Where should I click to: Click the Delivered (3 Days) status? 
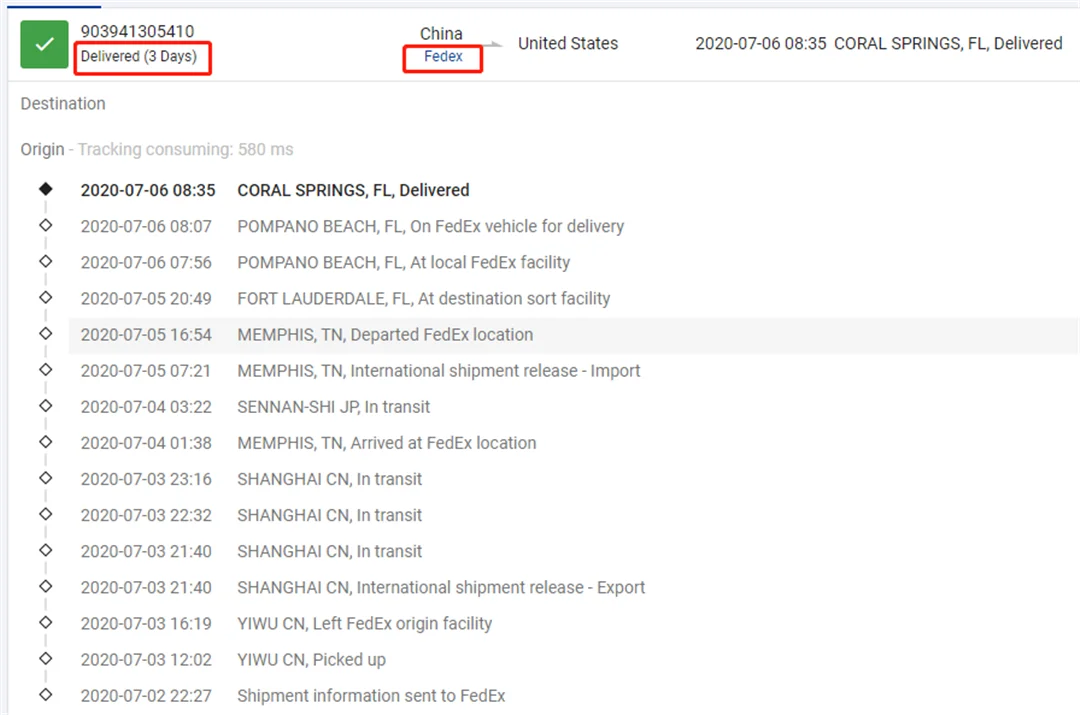[138, 56]
